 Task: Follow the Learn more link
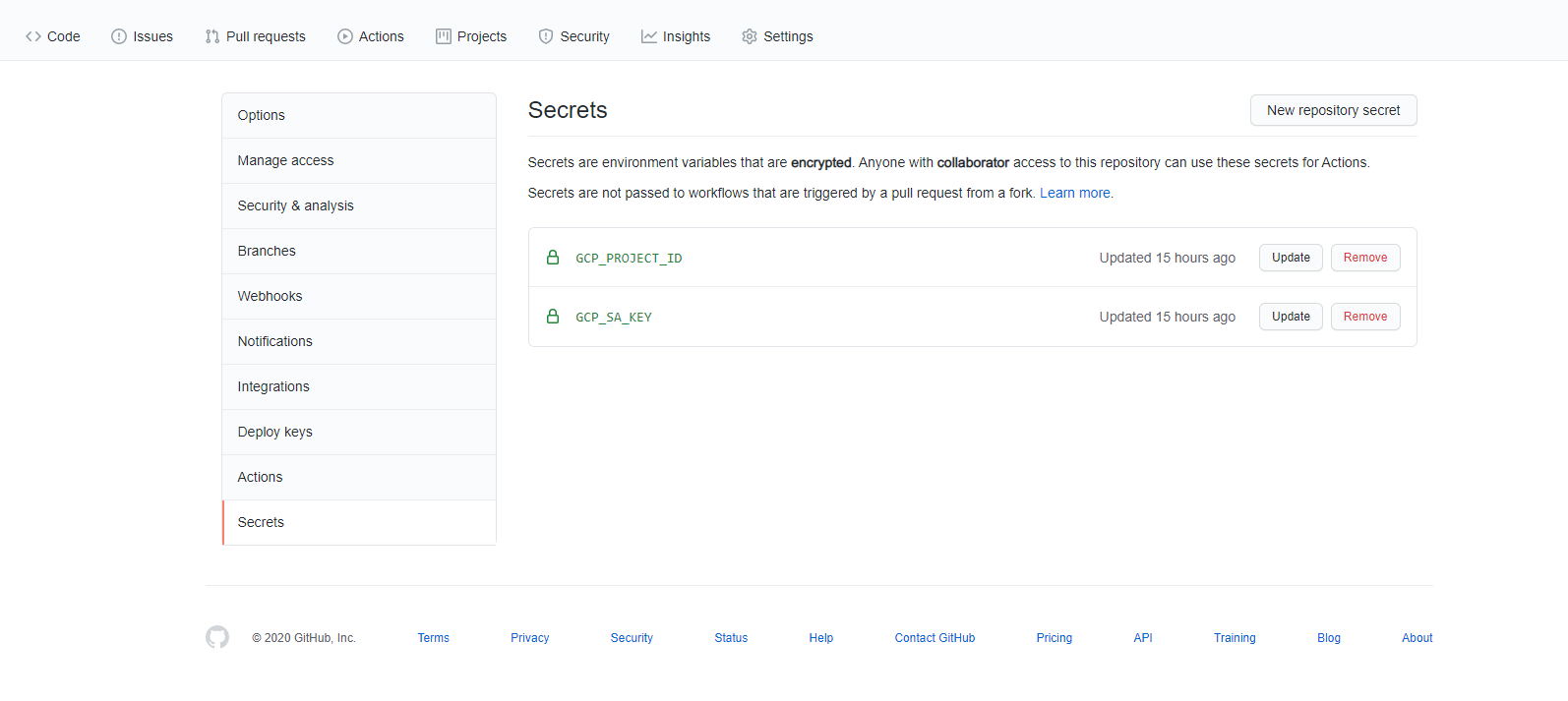click(x=1074, y=193)
